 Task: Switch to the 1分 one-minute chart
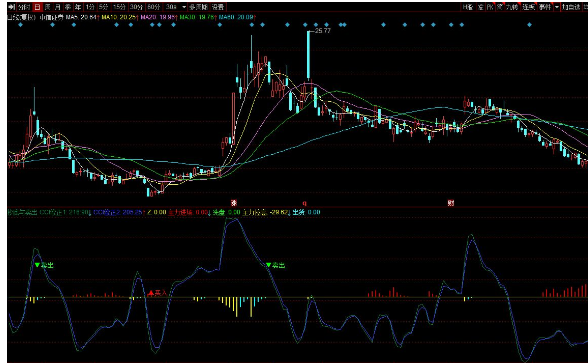[90, 7]
